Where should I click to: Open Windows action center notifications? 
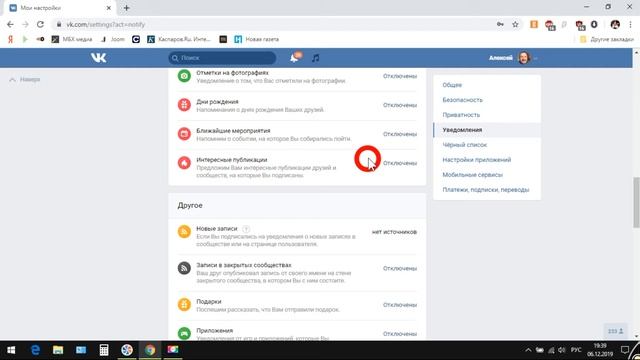pos(624,350)
